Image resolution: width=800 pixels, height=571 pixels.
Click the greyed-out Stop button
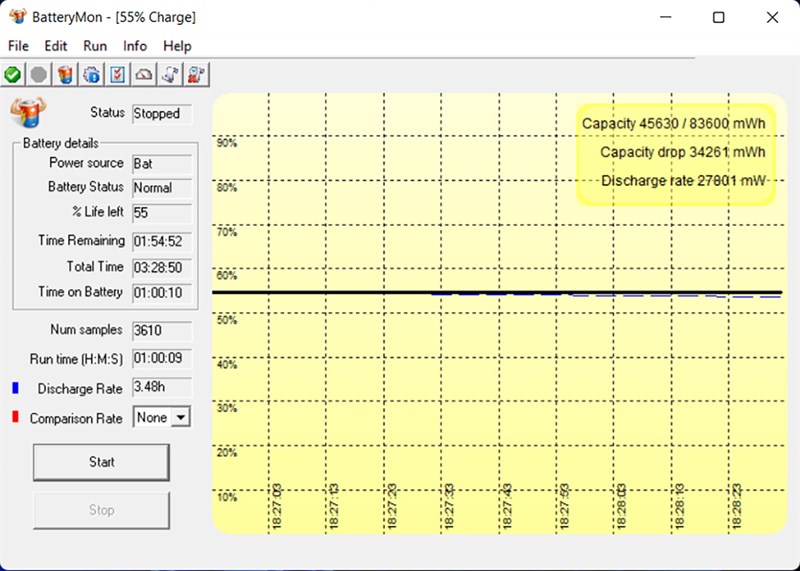click(101, 510)
